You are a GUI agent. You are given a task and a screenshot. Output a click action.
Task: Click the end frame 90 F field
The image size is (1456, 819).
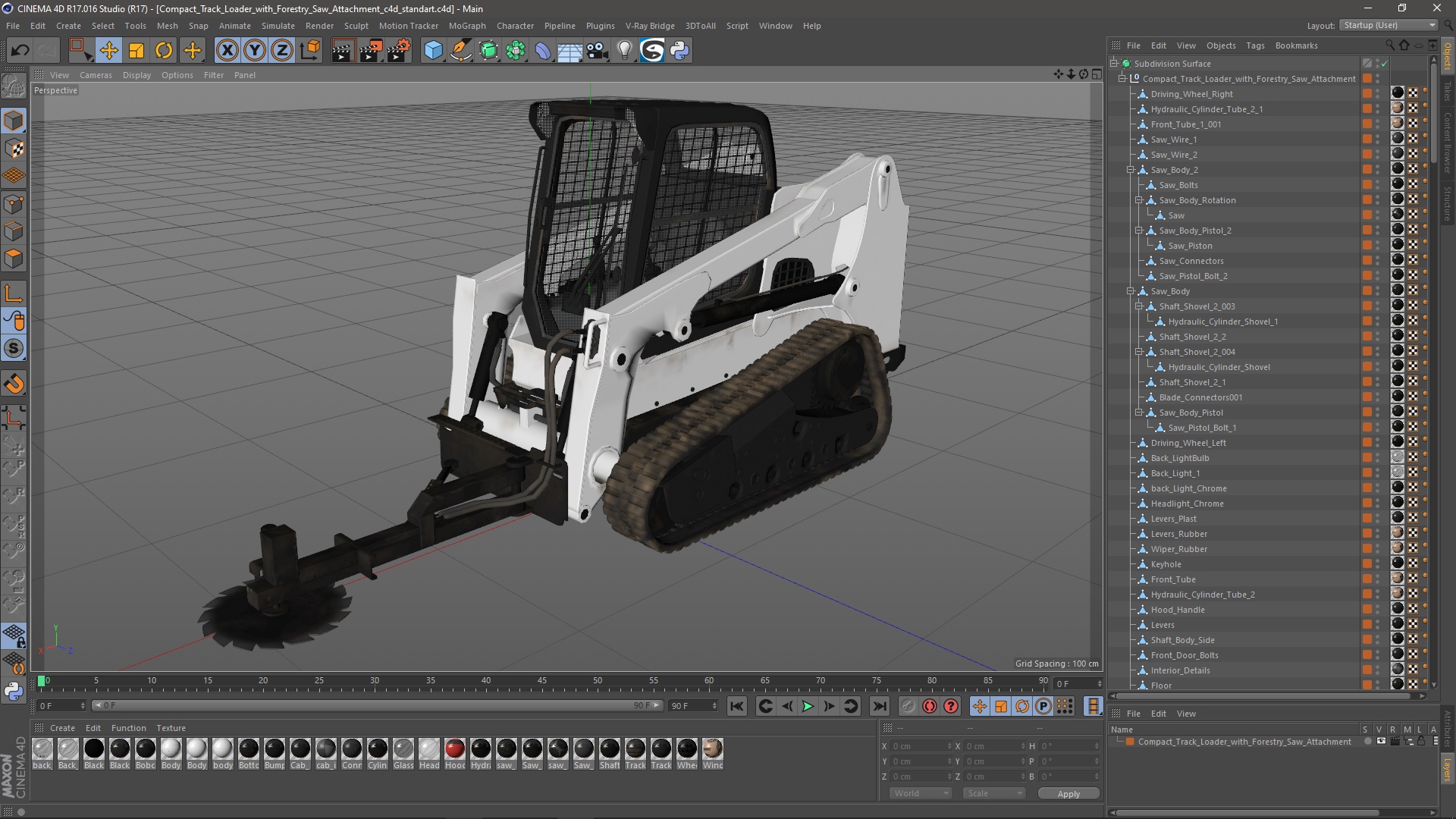[692, 706]
